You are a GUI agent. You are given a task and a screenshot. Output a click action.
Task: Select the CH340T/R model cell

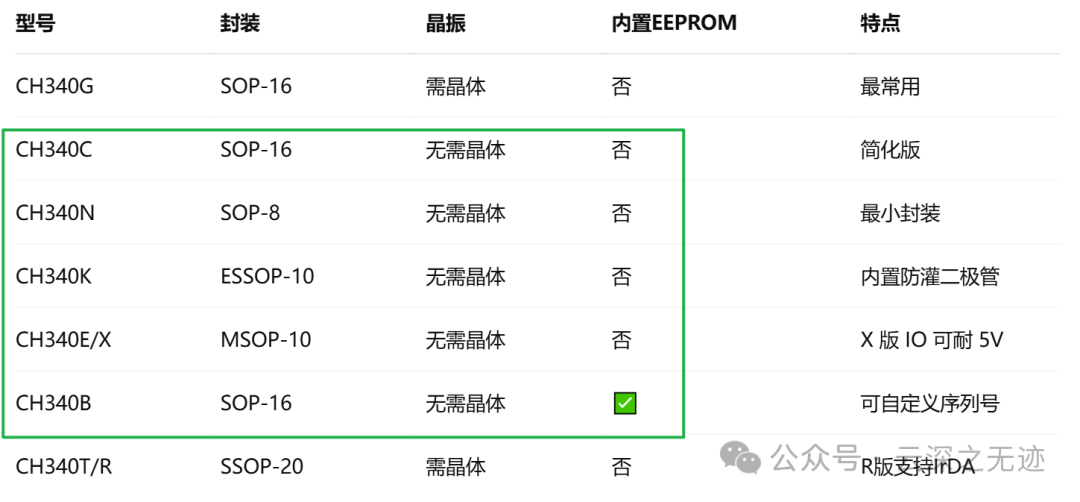(64, 467)
